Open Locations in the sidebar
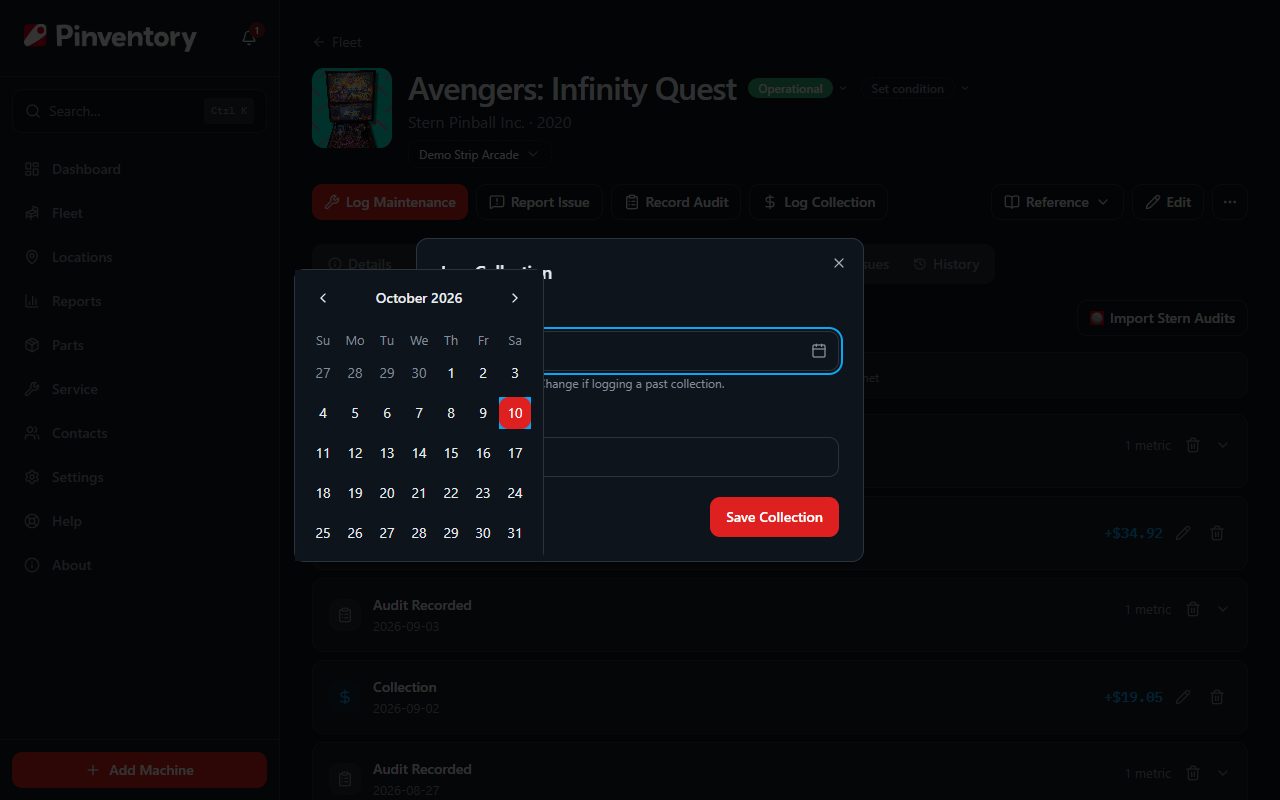This screenshot has height=800, width=1280. tap(139, 257)
